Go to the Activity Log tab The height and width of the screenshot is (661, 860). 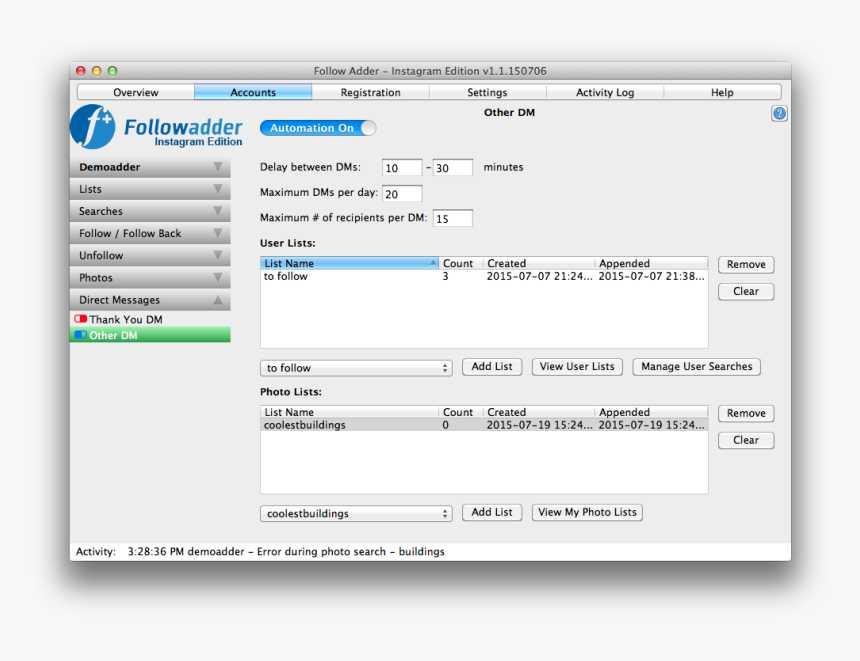[605, 92]
